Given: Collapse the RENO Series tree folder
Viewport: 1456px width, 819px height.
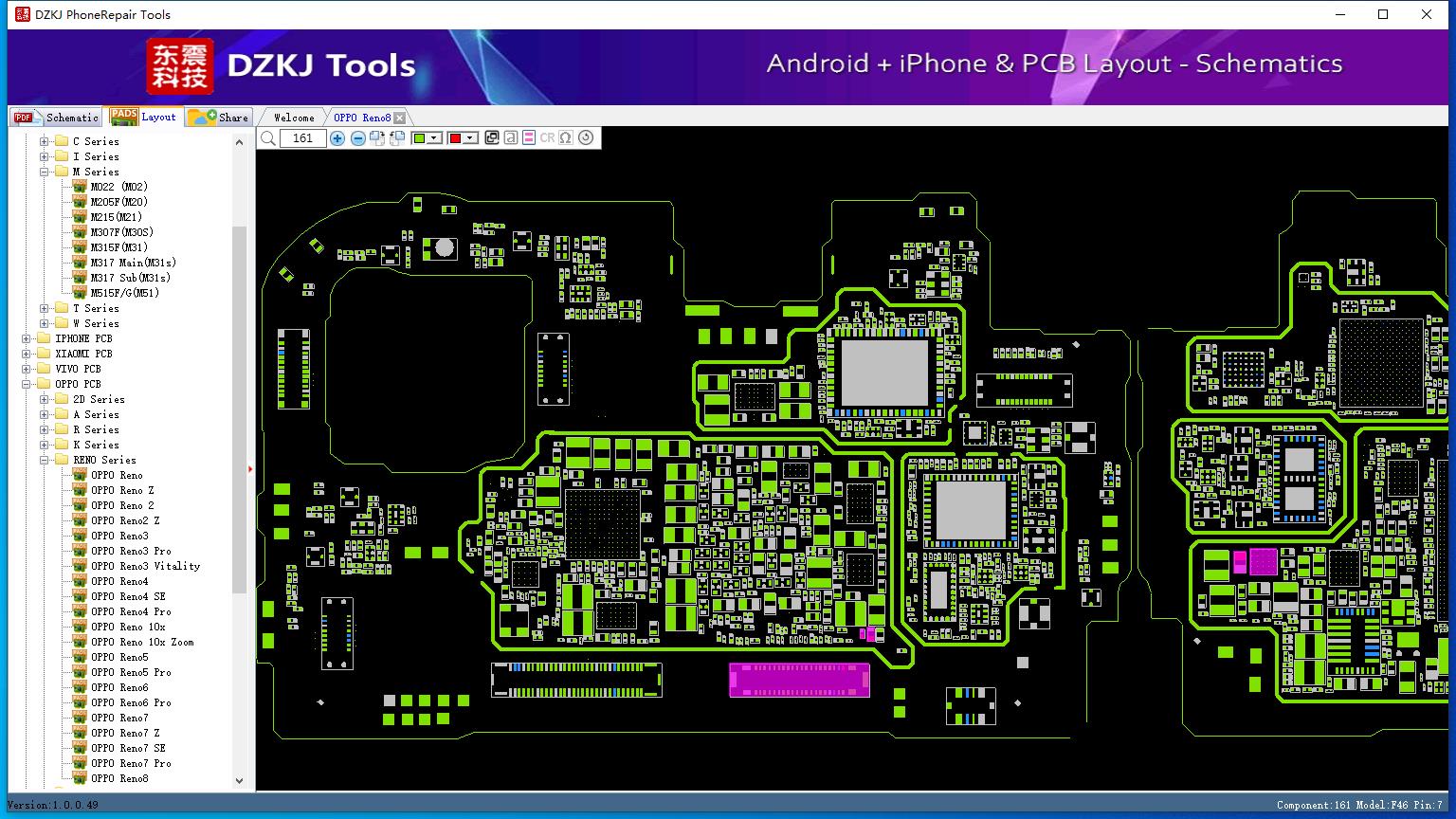Looking at the screenshot, I should click(x=45, y=460).
